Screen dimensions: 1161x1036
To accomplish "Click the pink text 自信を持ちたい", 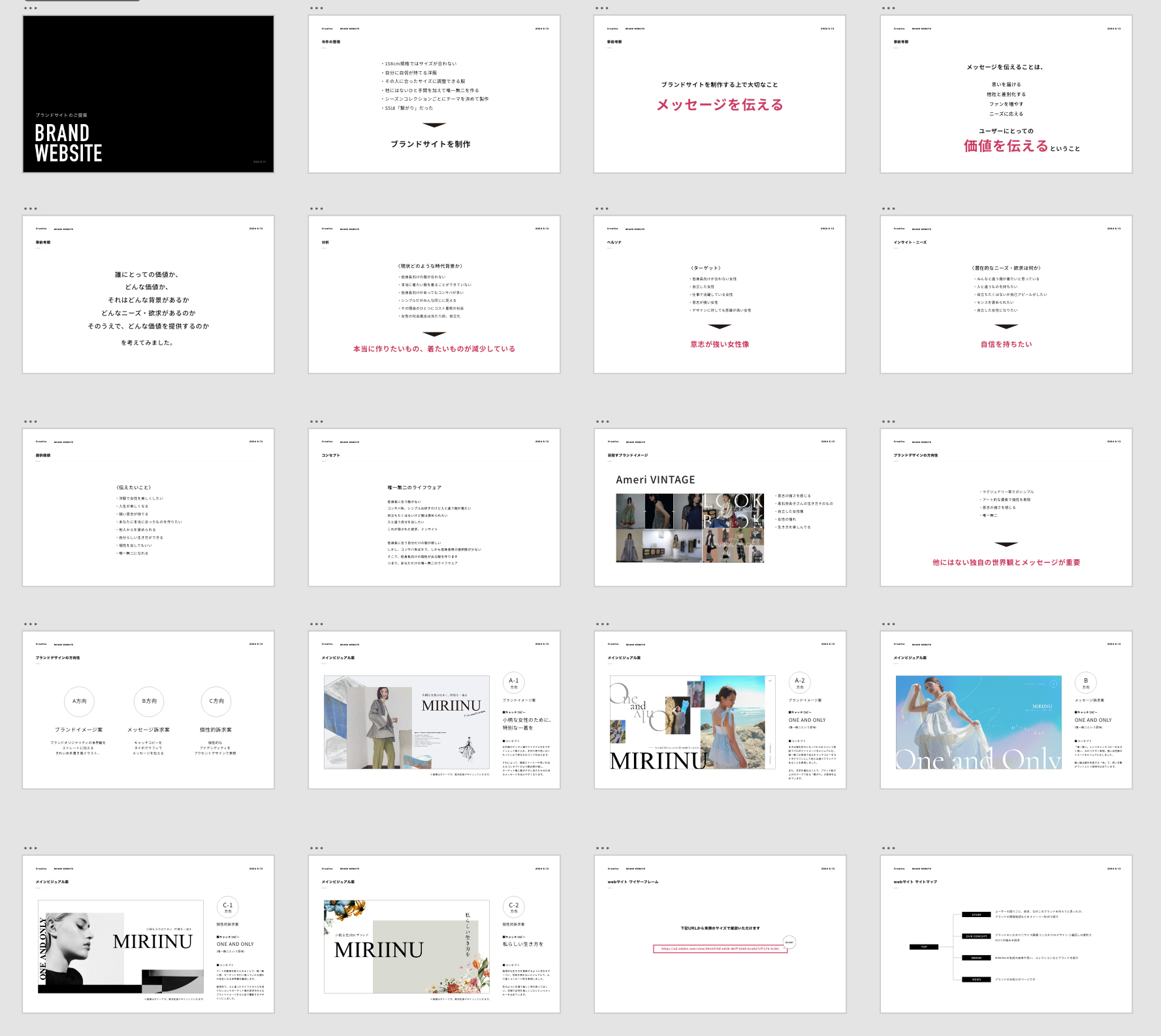I will pyautogui.click(x=1006, y=344).
